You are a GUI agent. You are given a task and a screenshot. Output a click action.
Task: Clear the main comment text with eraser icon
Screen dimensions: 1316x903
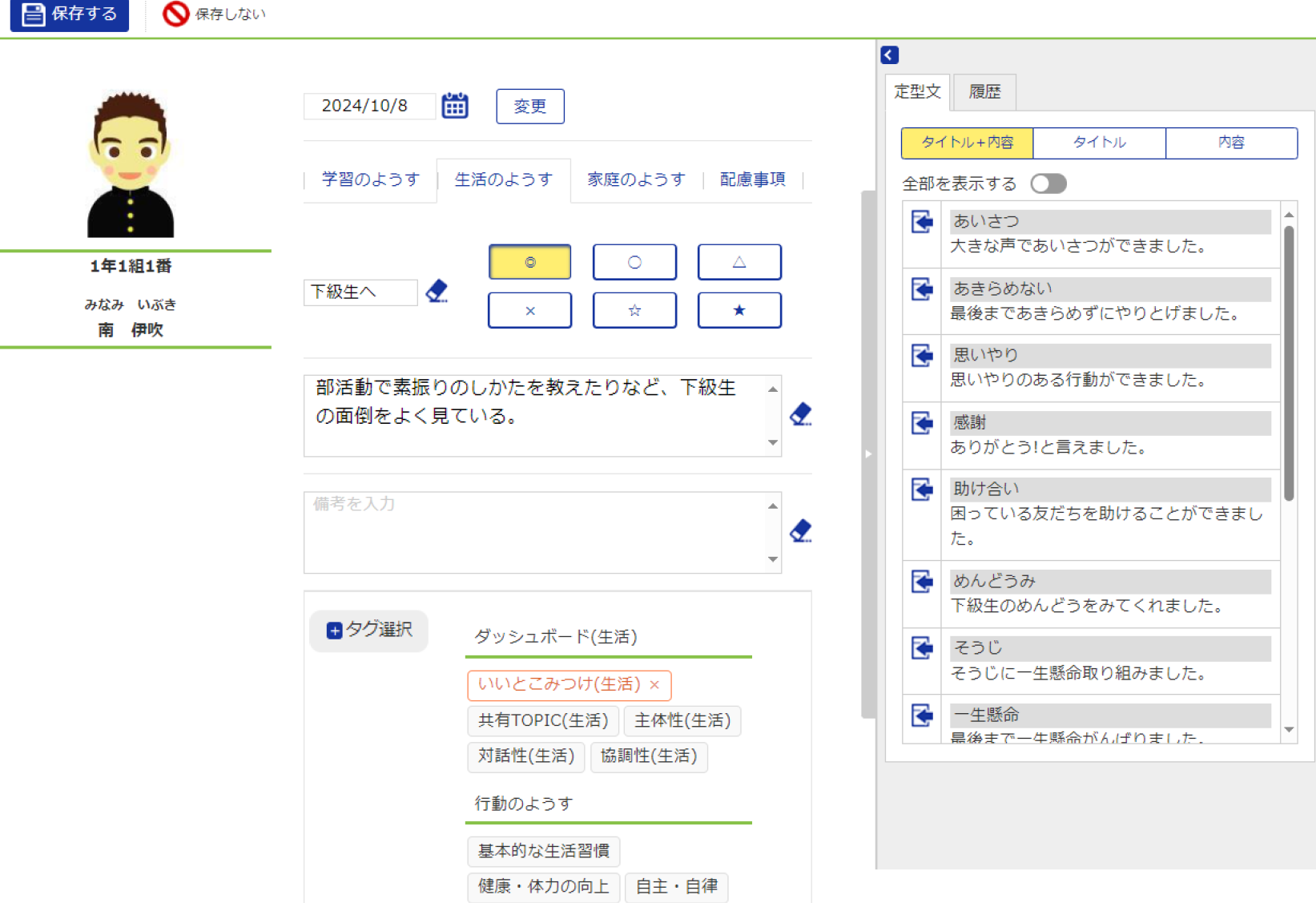click(800, 414)
